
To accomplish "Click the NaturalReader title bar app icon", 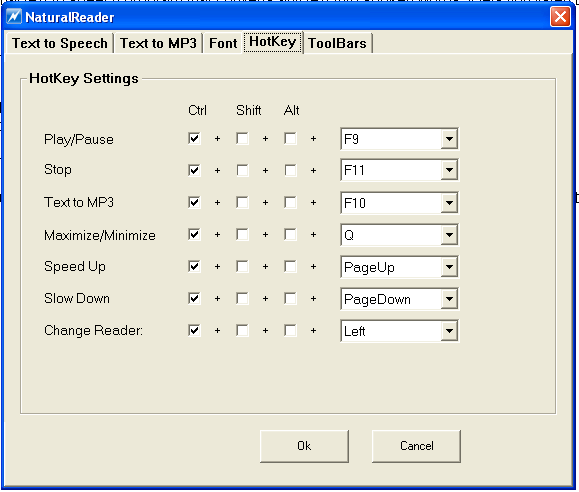I will (x=14, y=17).
